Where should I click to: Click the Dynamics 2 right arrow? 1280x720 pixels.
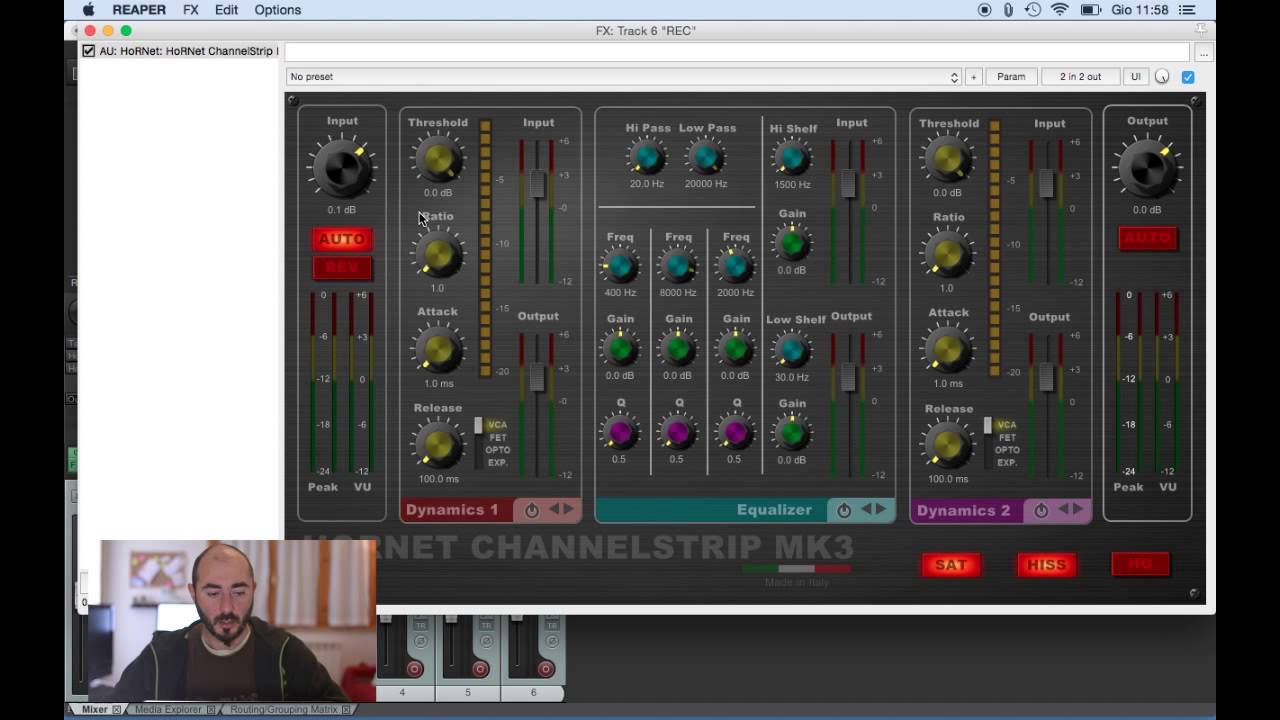point(1078,509)
